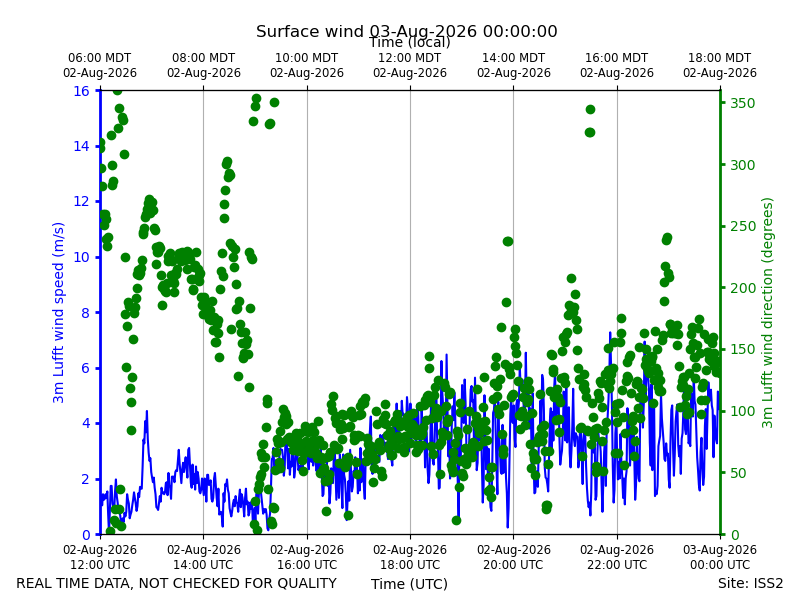Select the 12:00 MDT top axis label
The height and width of the screenshot is (600, 800).
pos(410,65)
